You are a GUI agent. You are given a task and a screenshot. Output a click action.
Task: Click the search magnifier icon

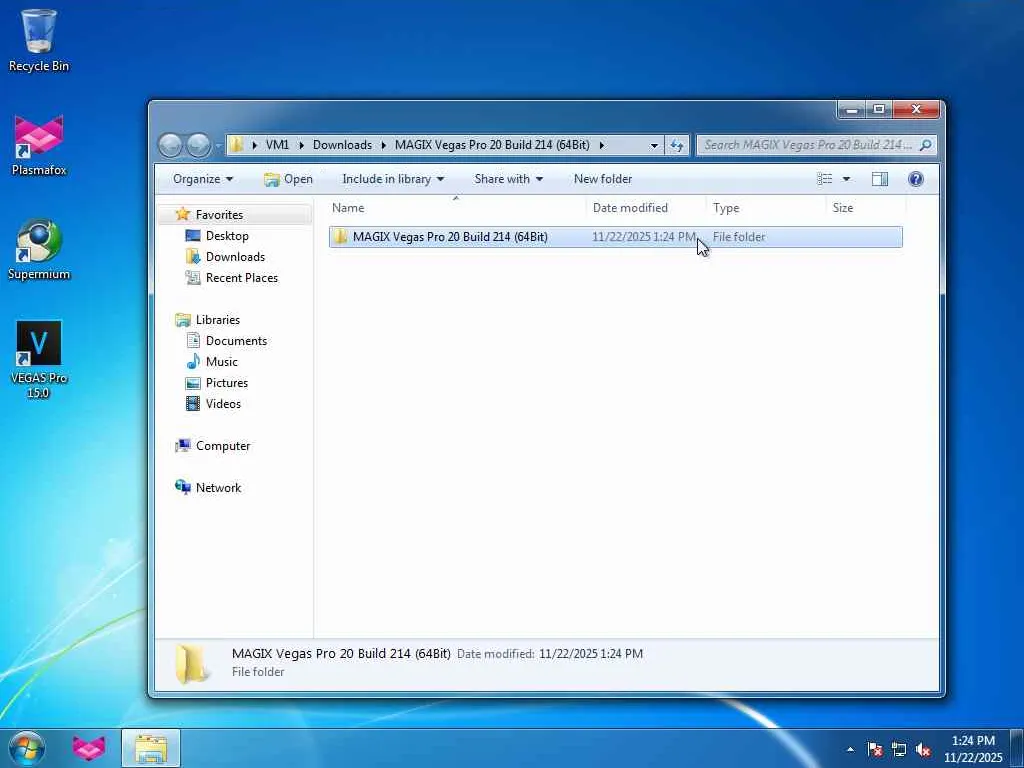925,145
